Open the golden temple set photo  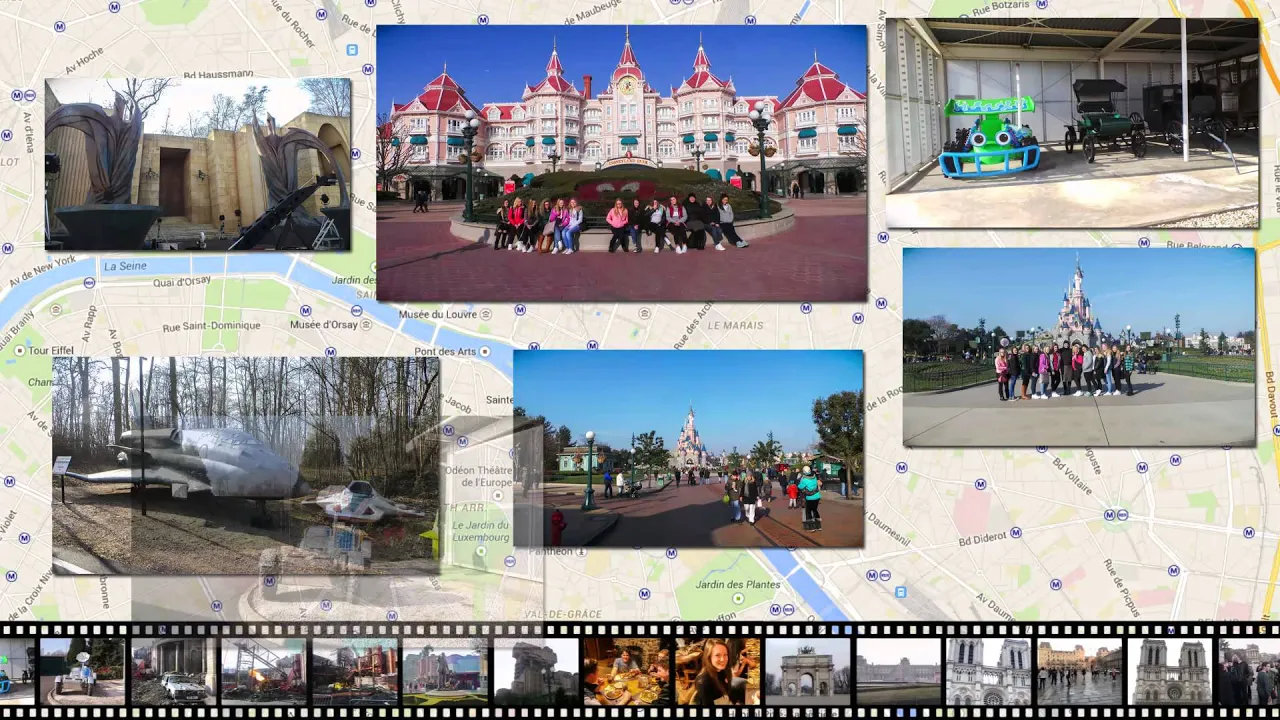[198, 164]
